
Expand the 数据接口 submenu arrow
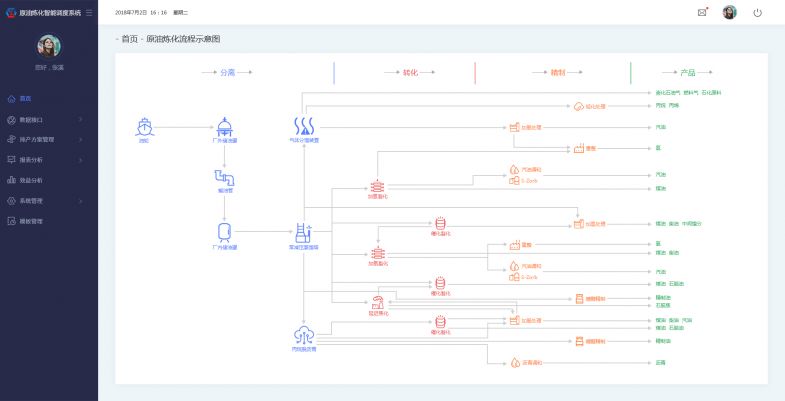point(80,119)
